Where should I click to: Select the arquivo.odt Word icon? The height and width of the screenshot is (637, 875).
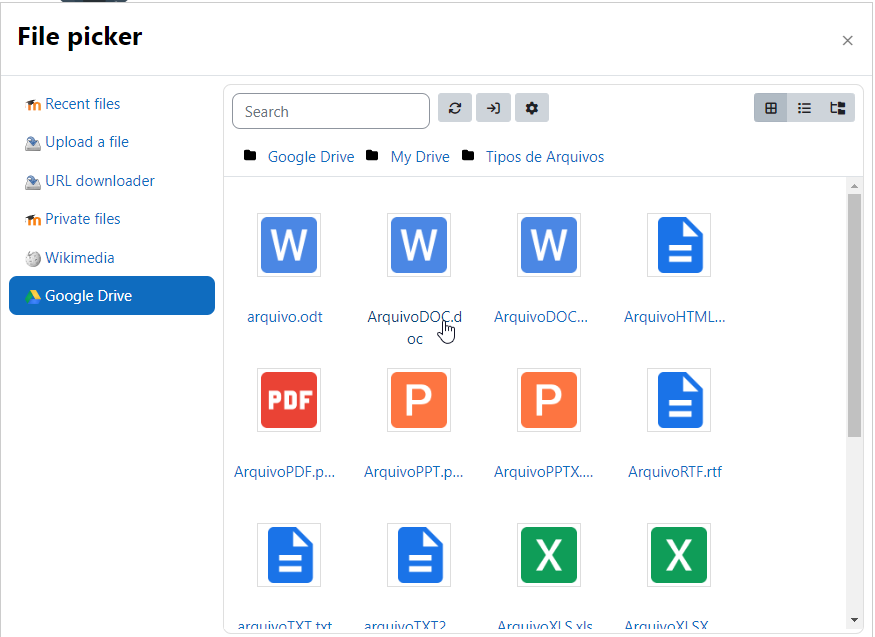click(x=289, y=245)
